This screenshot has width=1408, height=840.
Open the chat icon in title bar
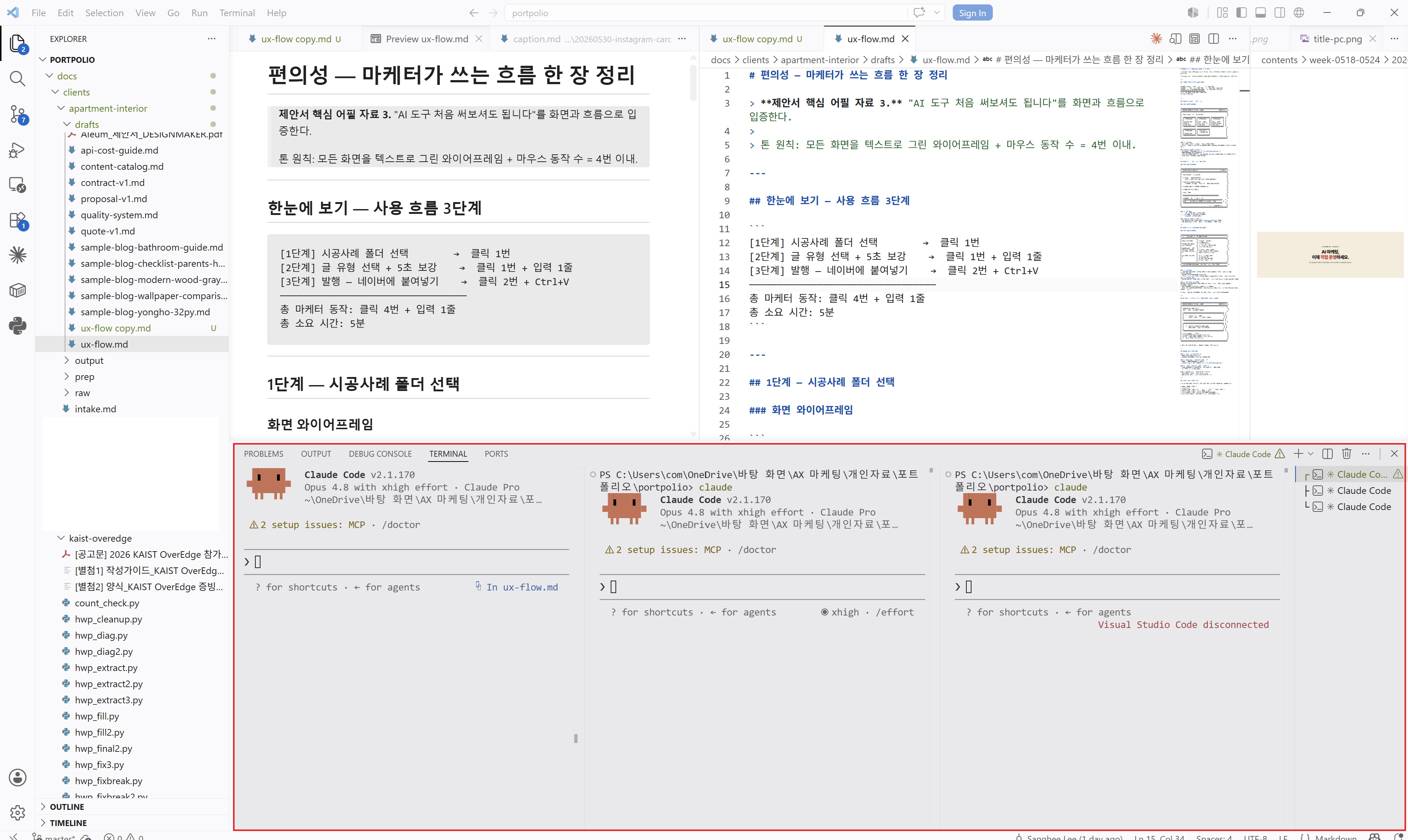tap(919, 12)
